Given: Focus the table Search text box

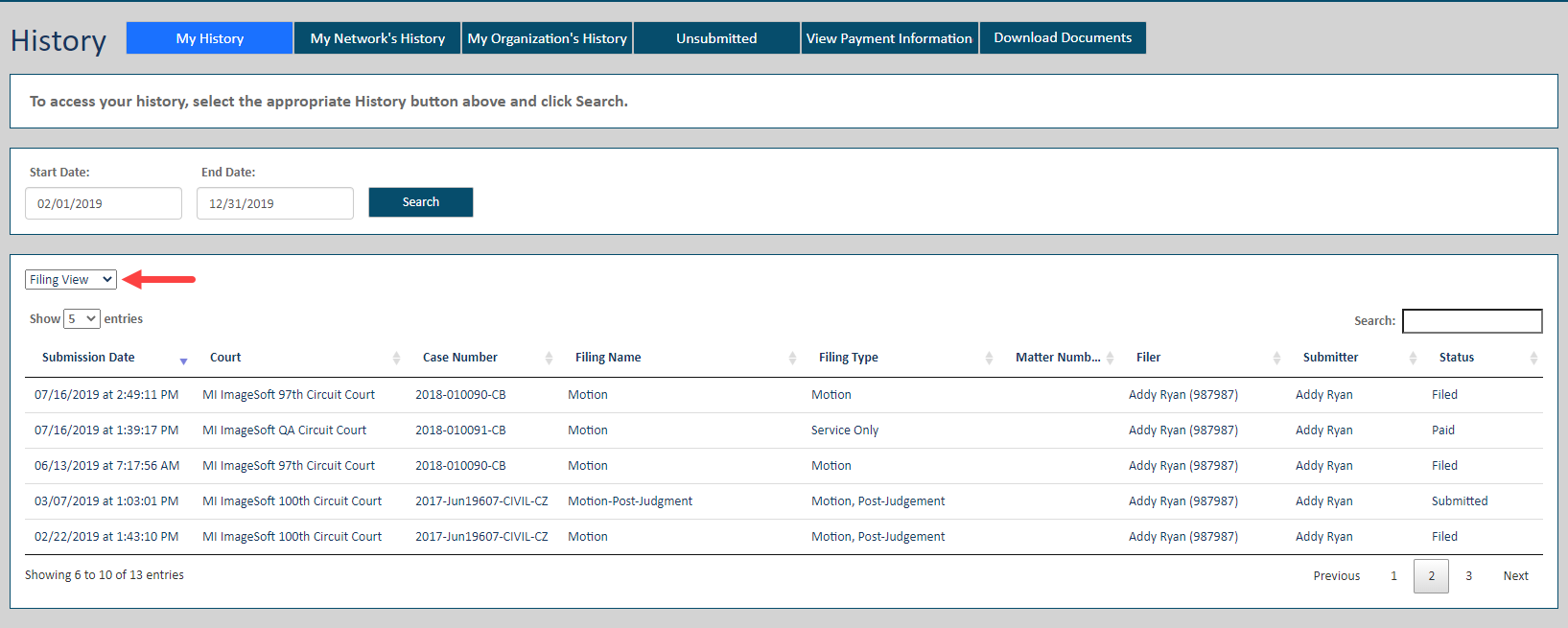Looking at the screenshot, I should [1472, 321].
